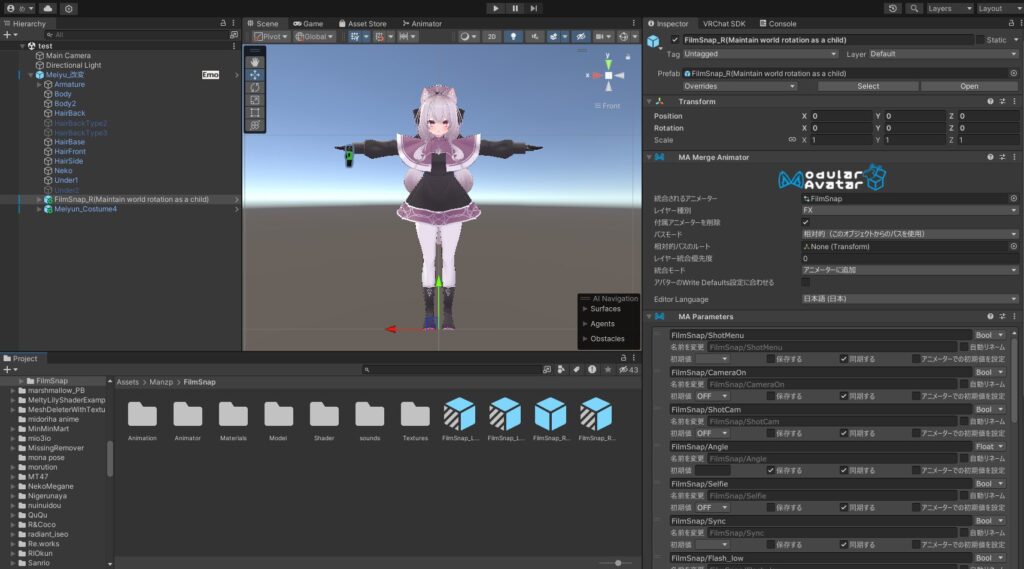Select the Hand tool in Scene view
The height and width of the screenshot is (569, 1024).
coord(255,61)
